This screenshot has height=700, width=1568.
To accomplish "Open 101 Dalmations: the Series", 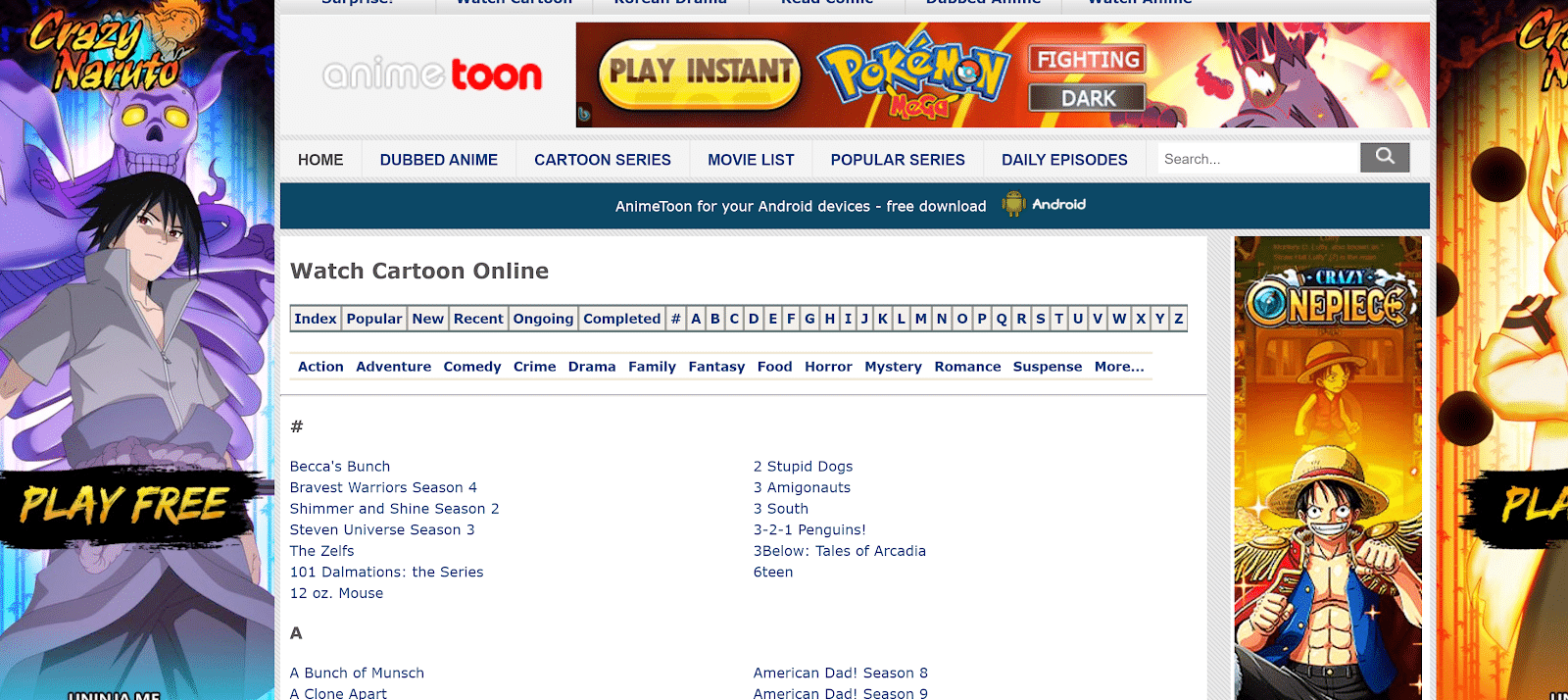I will (x=386, y=572).
